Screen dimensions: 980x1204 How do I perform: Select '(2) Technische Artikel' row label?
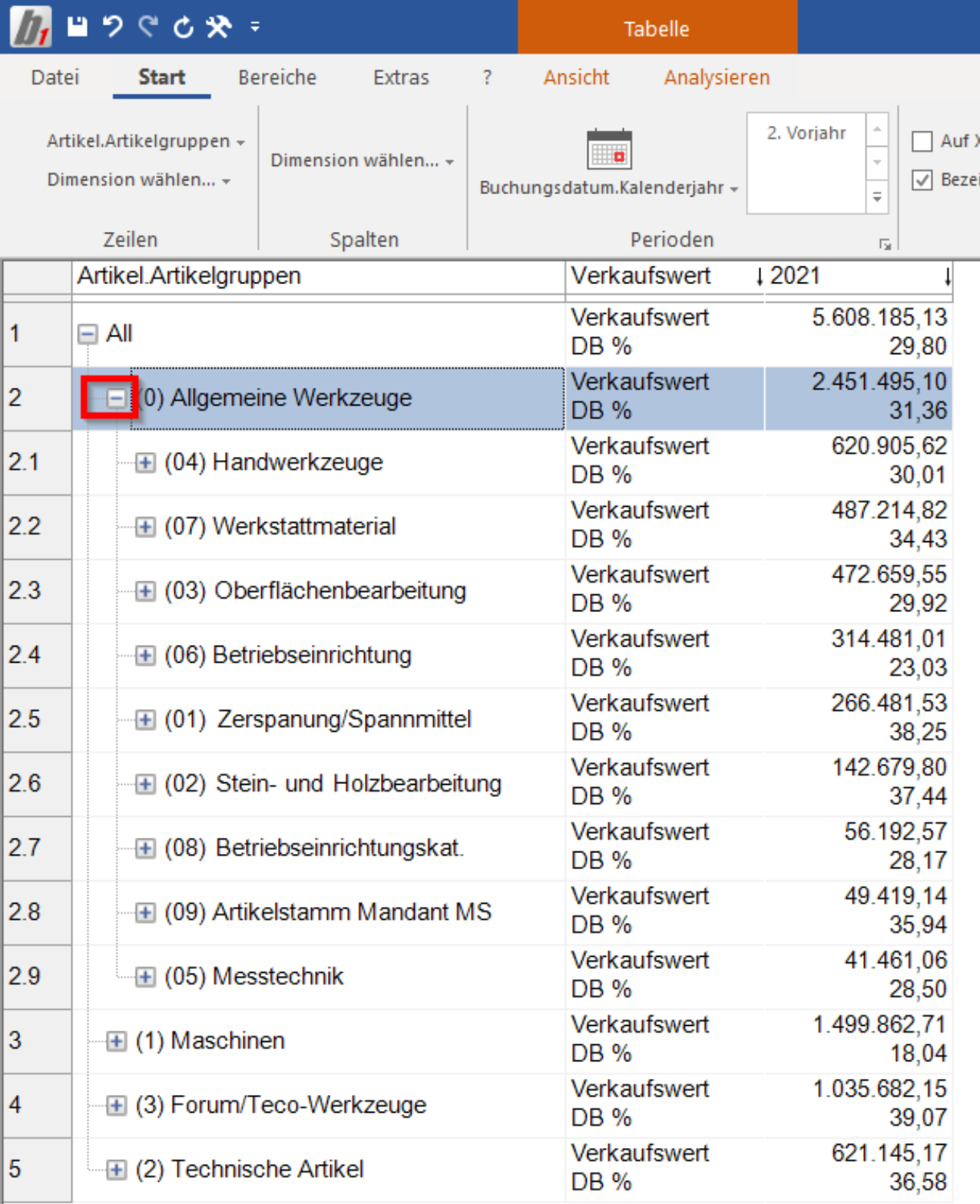pos(249,1169)
